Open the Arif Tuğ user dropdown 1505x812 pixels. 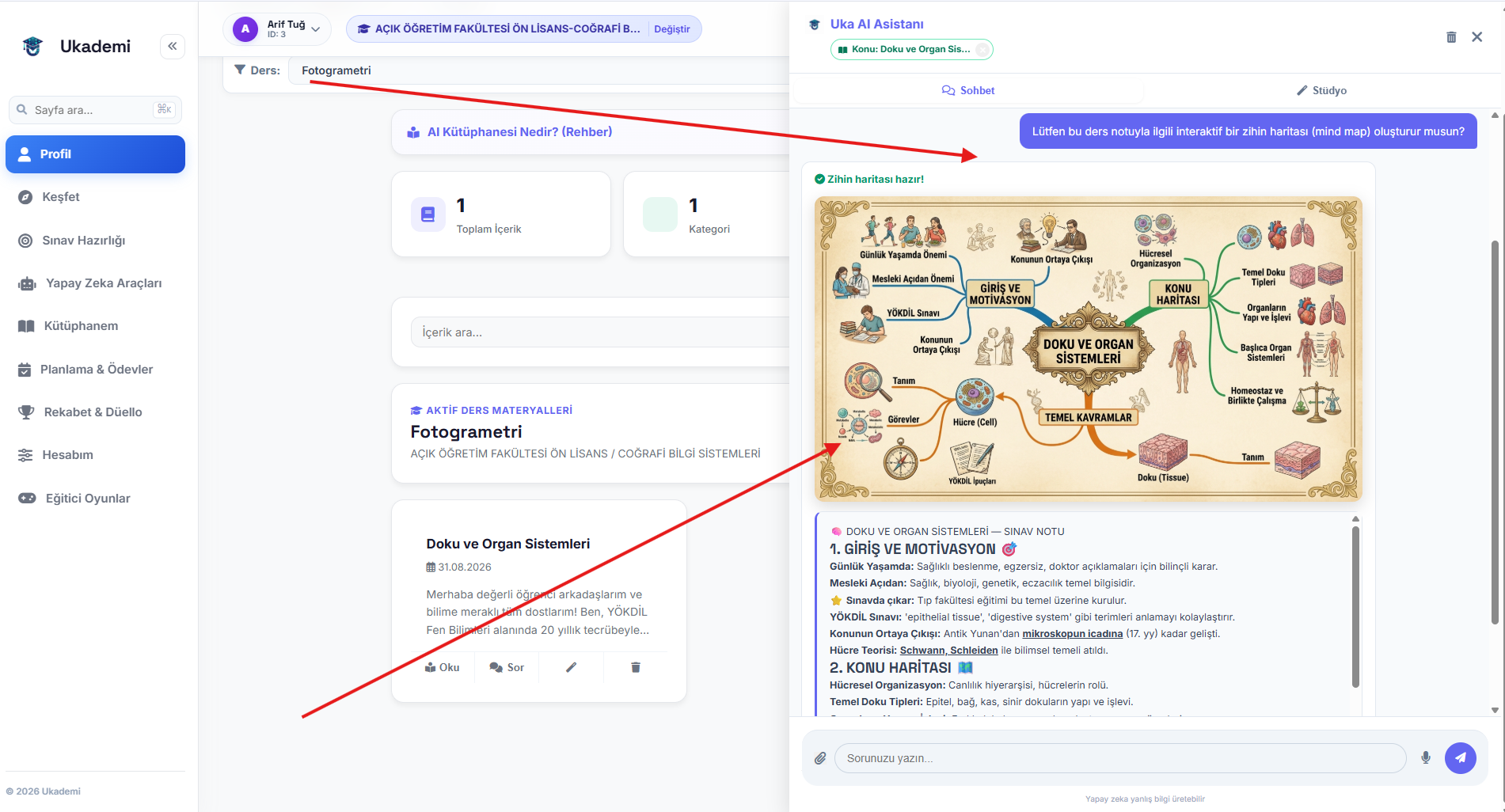(x=277, y=29)
